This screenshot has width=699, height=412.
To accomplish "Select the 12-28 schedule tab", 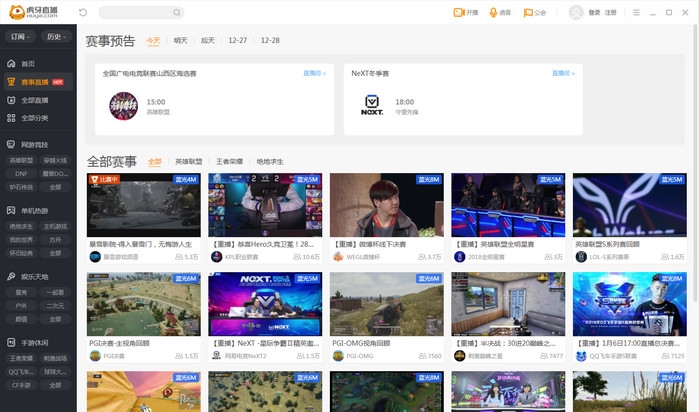I will 270,41.
